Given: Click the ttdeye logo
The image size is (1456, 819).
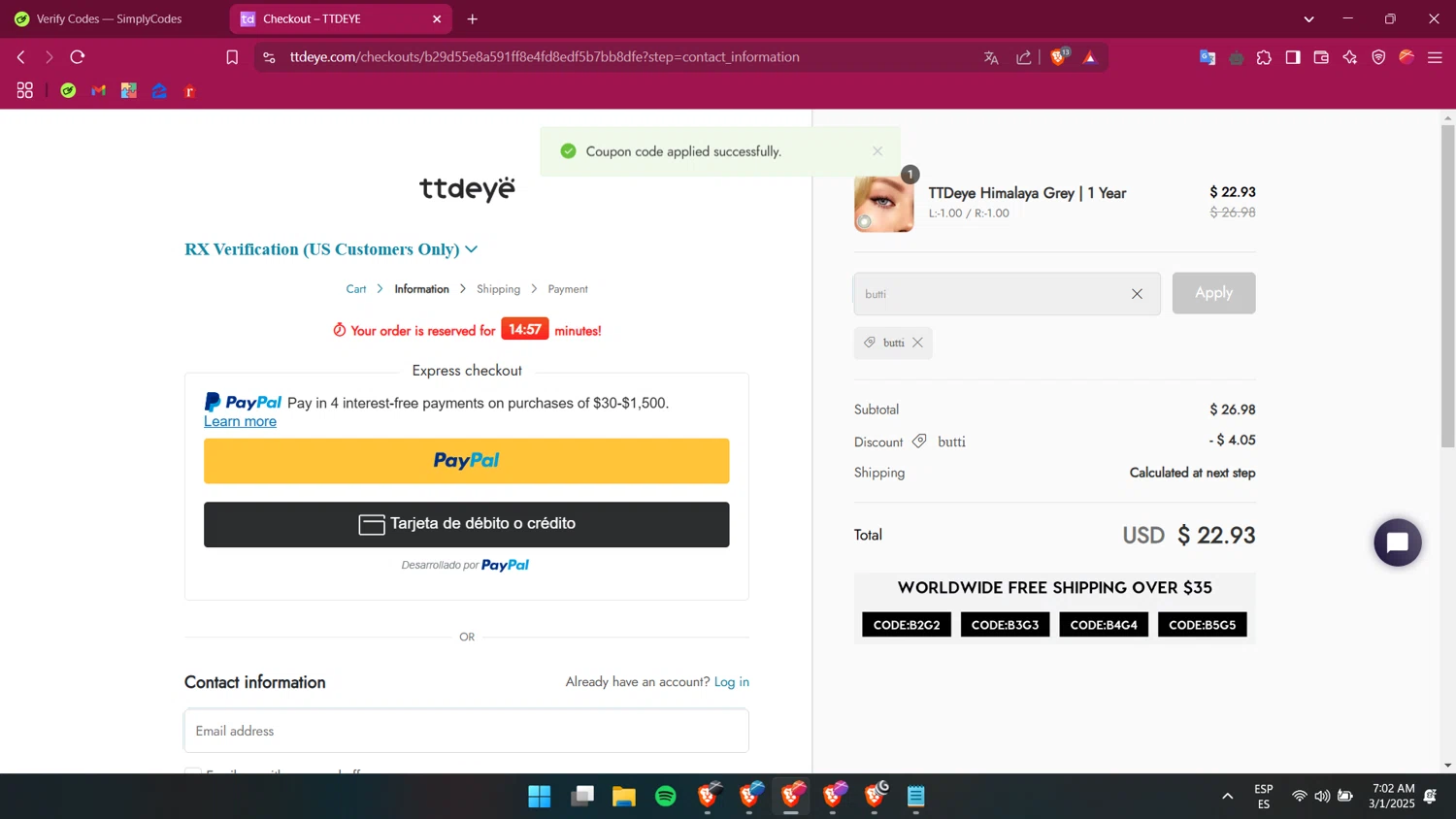Looking at the screenshot, I should coord(467,188).
